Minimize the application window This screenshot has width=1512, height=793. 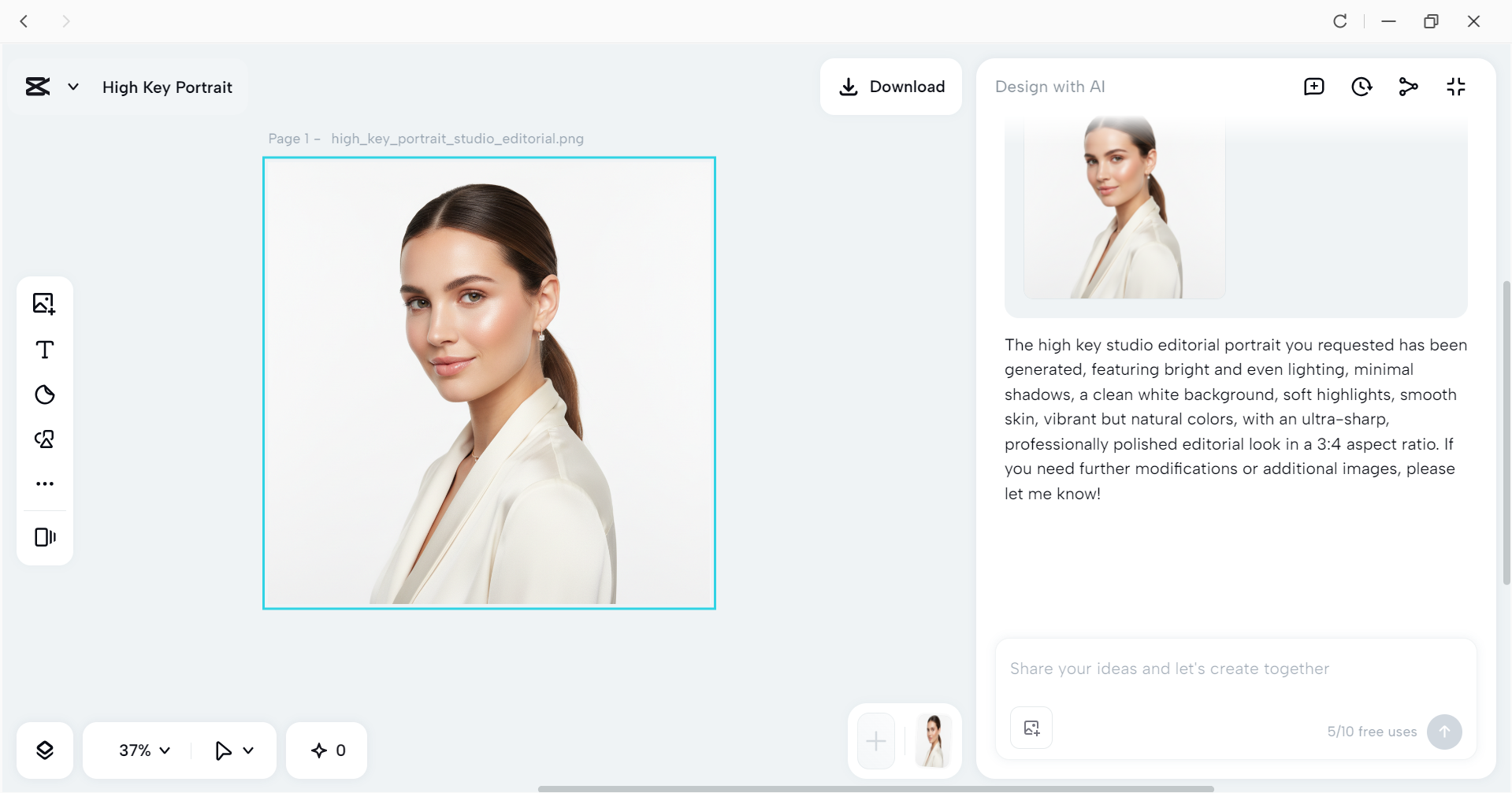pyautogui.click(x=1389, y=21)
